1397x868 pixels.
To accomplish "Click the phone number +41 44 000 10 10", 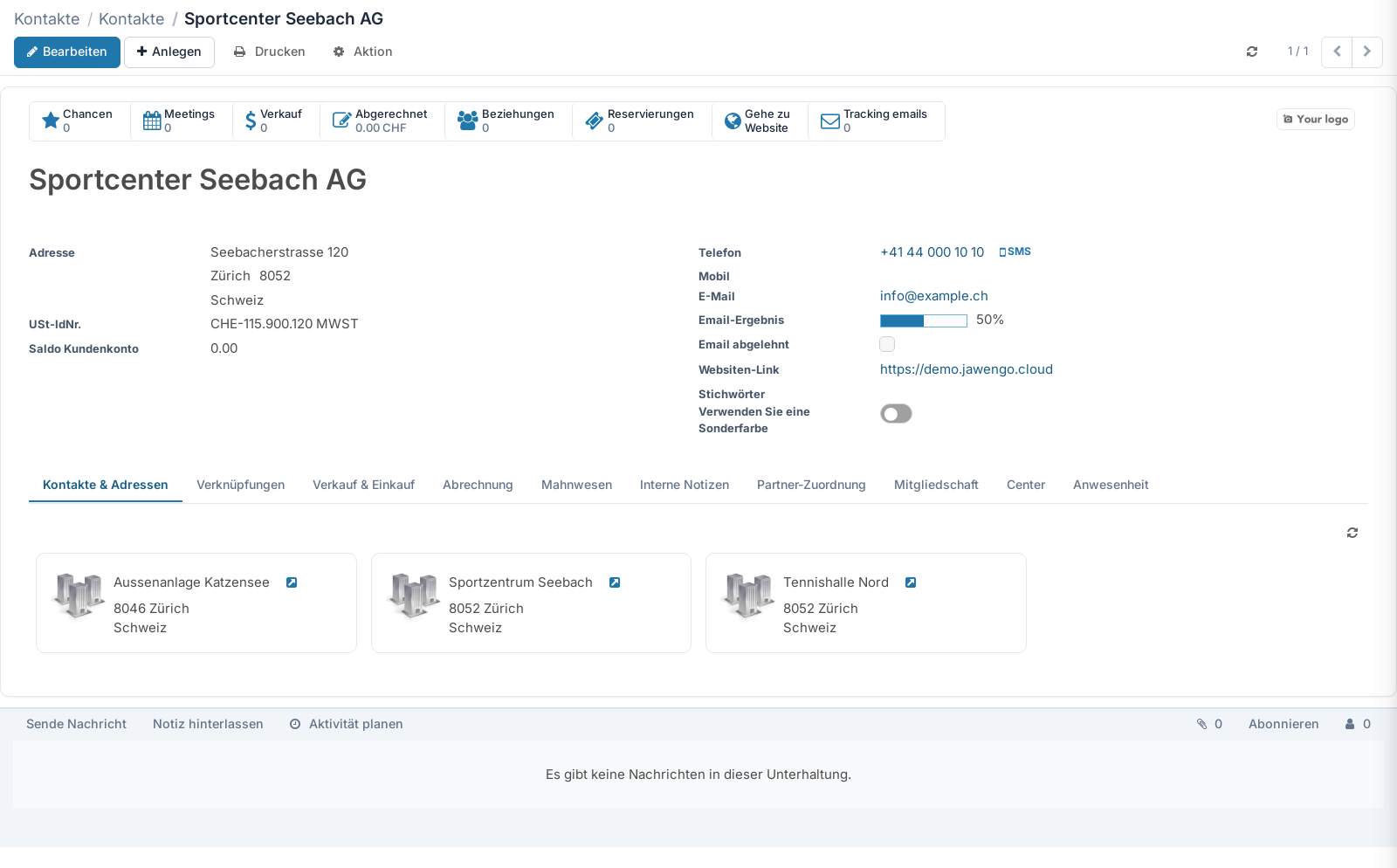I will (x=932, y=252).
